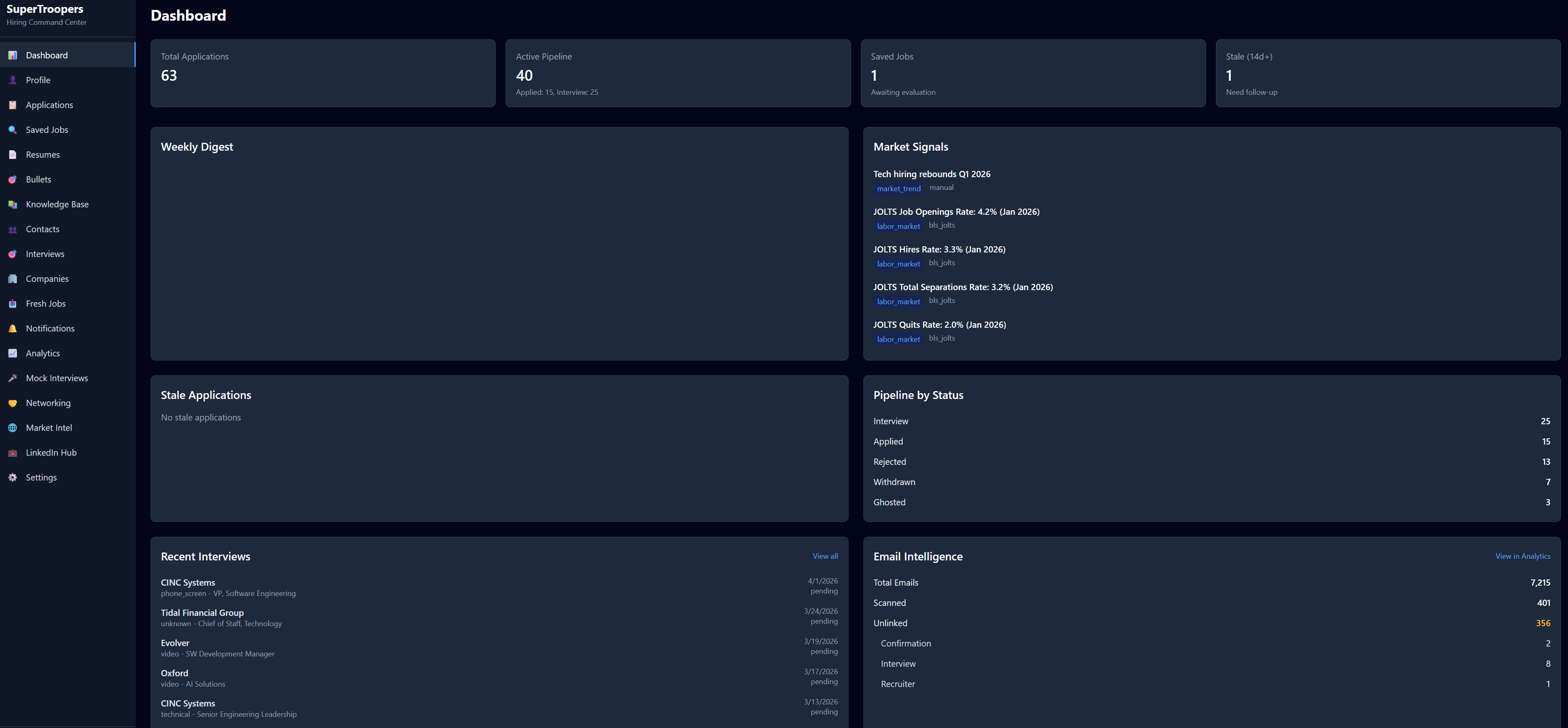Open the Notifications bell icon

[x=12, y=328]
